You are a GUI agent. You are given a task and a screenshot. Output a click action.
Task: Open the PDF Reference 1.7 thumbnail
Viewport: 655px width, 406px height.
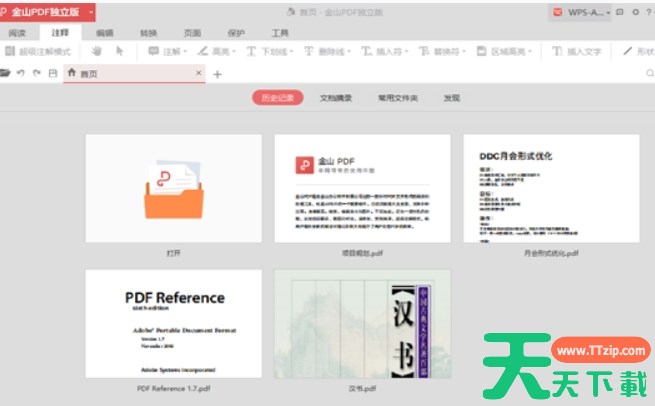[x=174, y=323]
